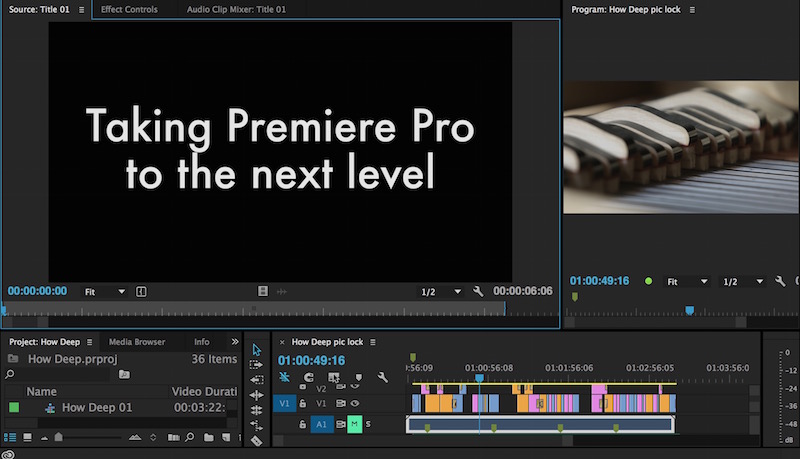Unmute A1 track with M button
The height and width of the screenshot is (459, 800).
click(355, 424)
